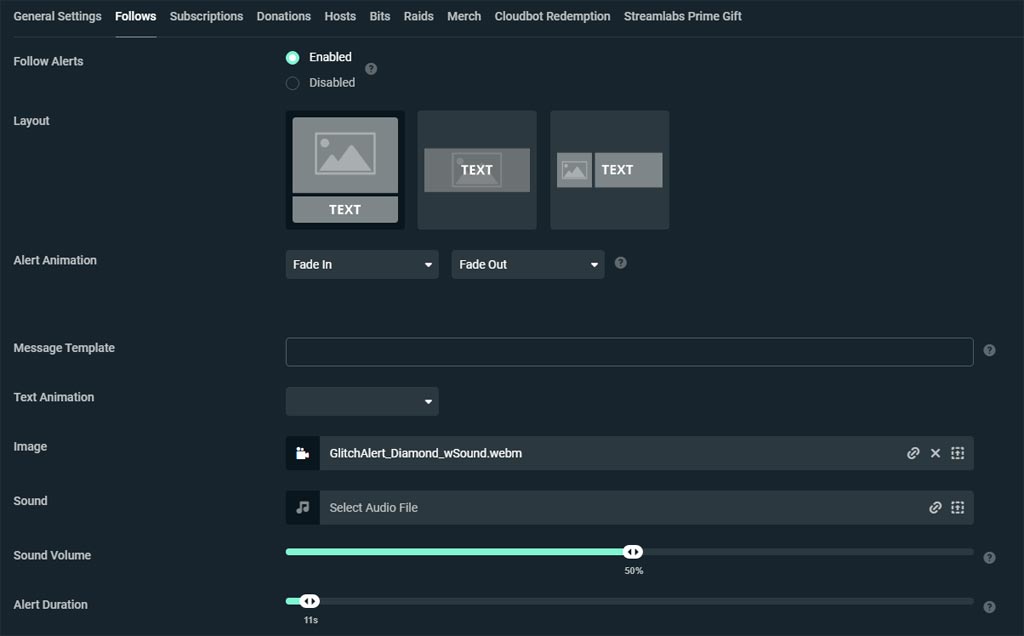Select the Enabled radio button
Image resolution: width=1024 pixels, height=636 pixels.
(293, 57)
